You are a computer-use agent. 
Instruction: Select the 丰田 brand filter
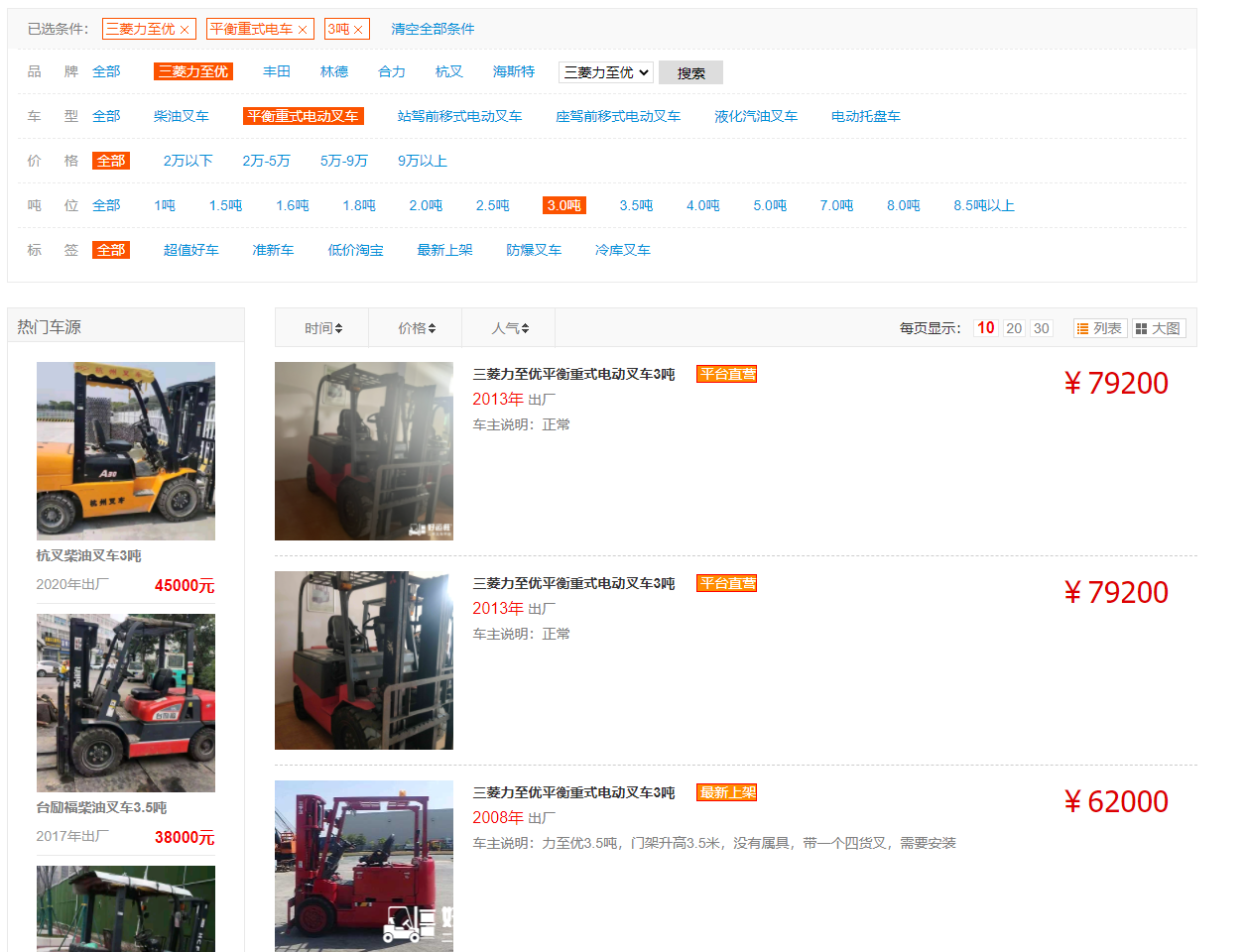click(277, 70)
